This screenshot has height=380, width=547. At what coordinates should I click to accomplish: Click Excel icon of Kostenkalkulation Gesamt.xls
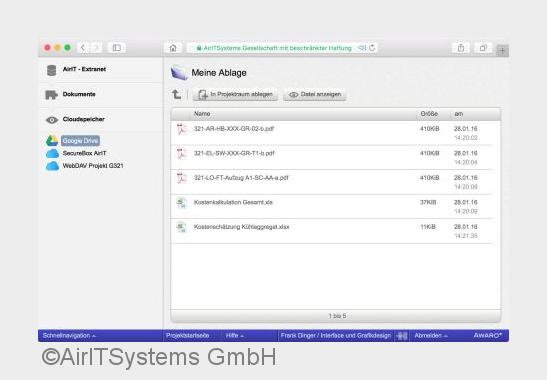point(181,203)
